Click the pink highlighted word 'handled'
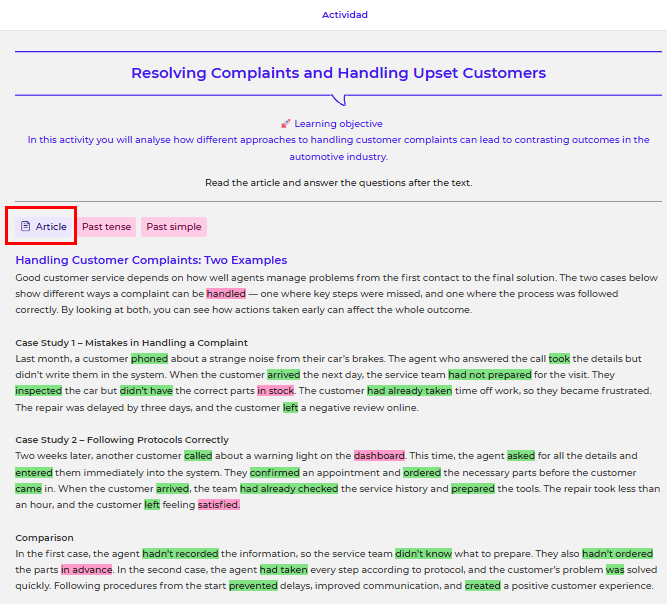This screenshot has width=667, height=604. (x=226, y=294)
